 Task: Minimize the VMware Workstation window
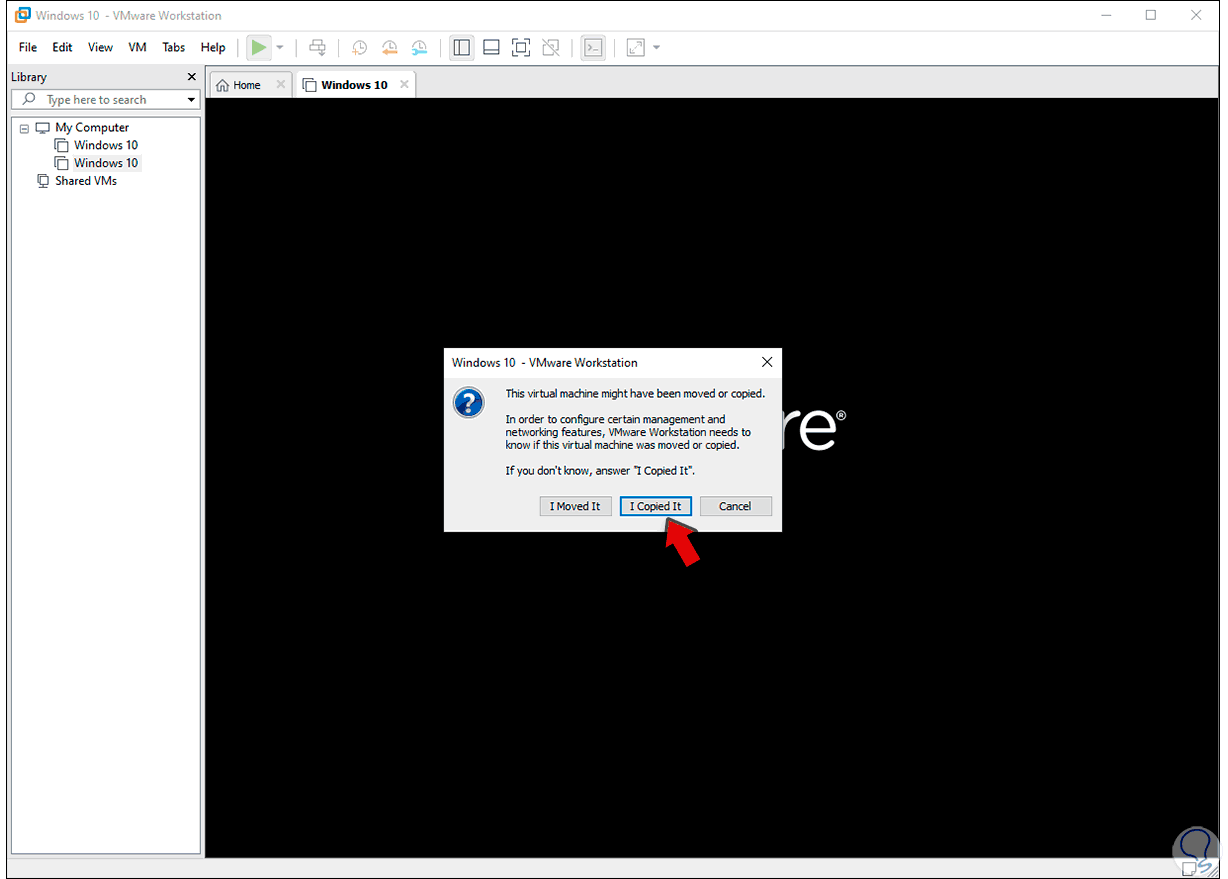coord(1106,15)
